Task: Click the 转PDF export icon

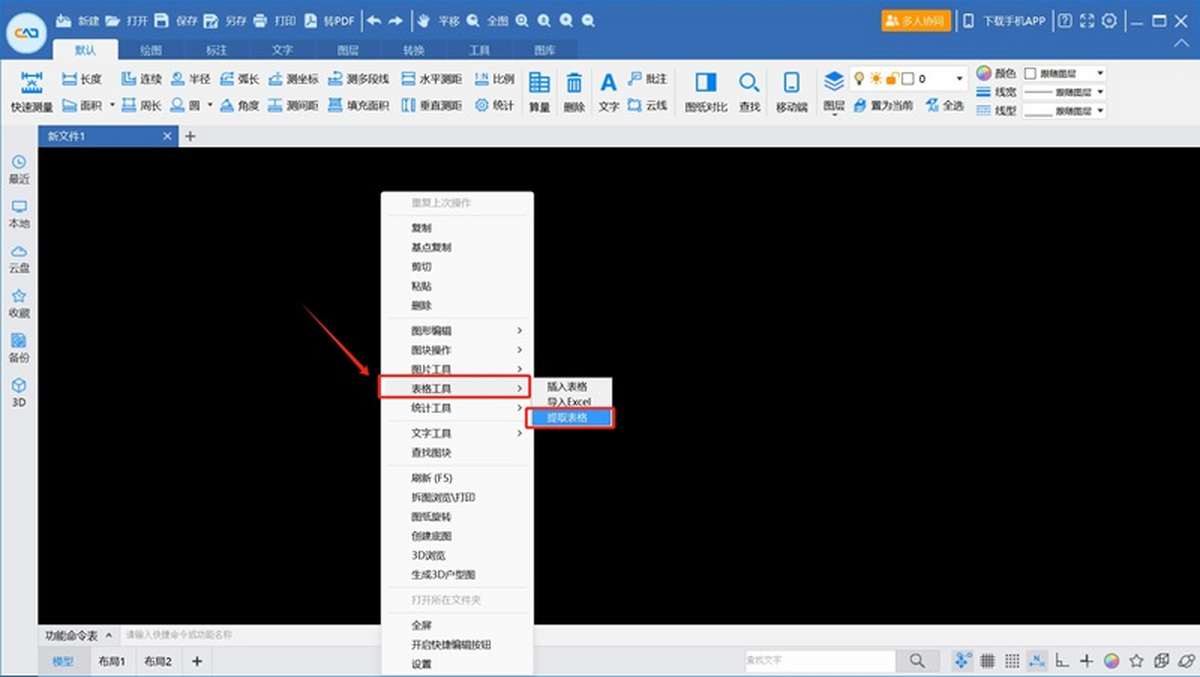Action: tap(329, 20)
